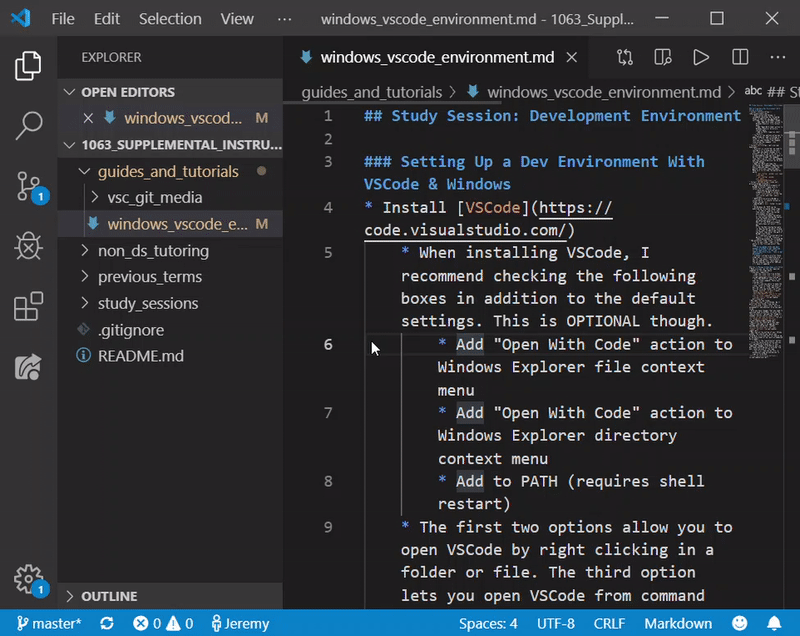Open the Edit menu
Screen dimensions: 800x636
107,19
